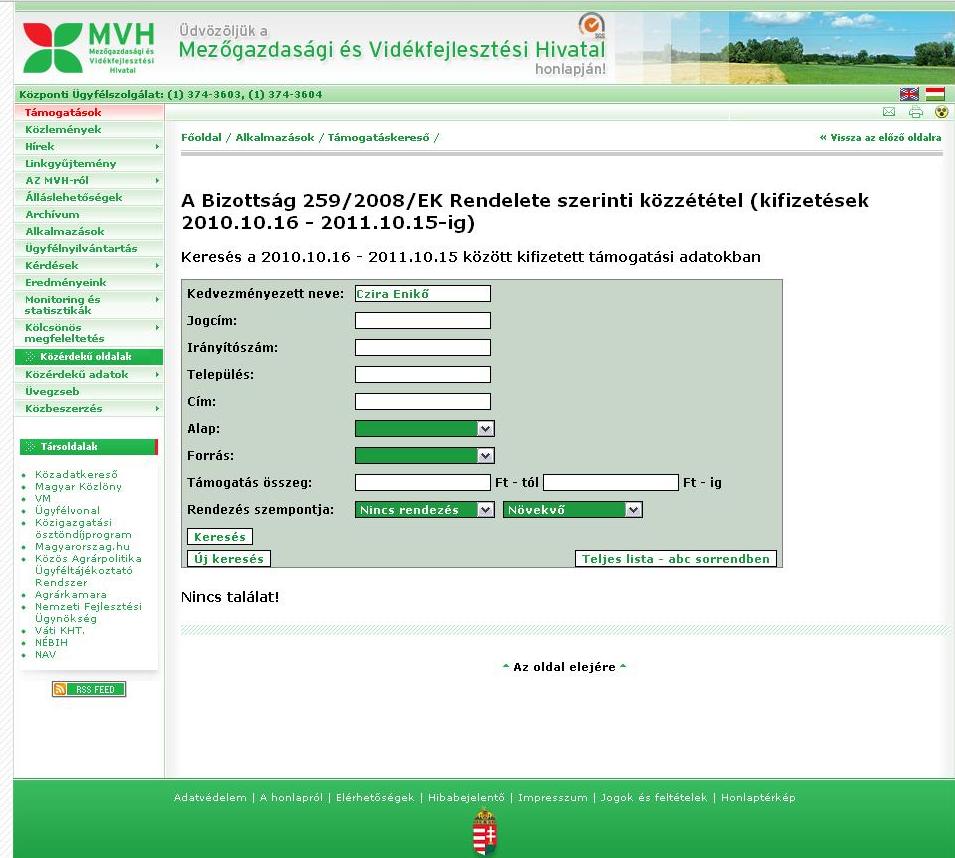Open the Agrárkamara link
Screen dimensions: 955x858
coord(71,594)
